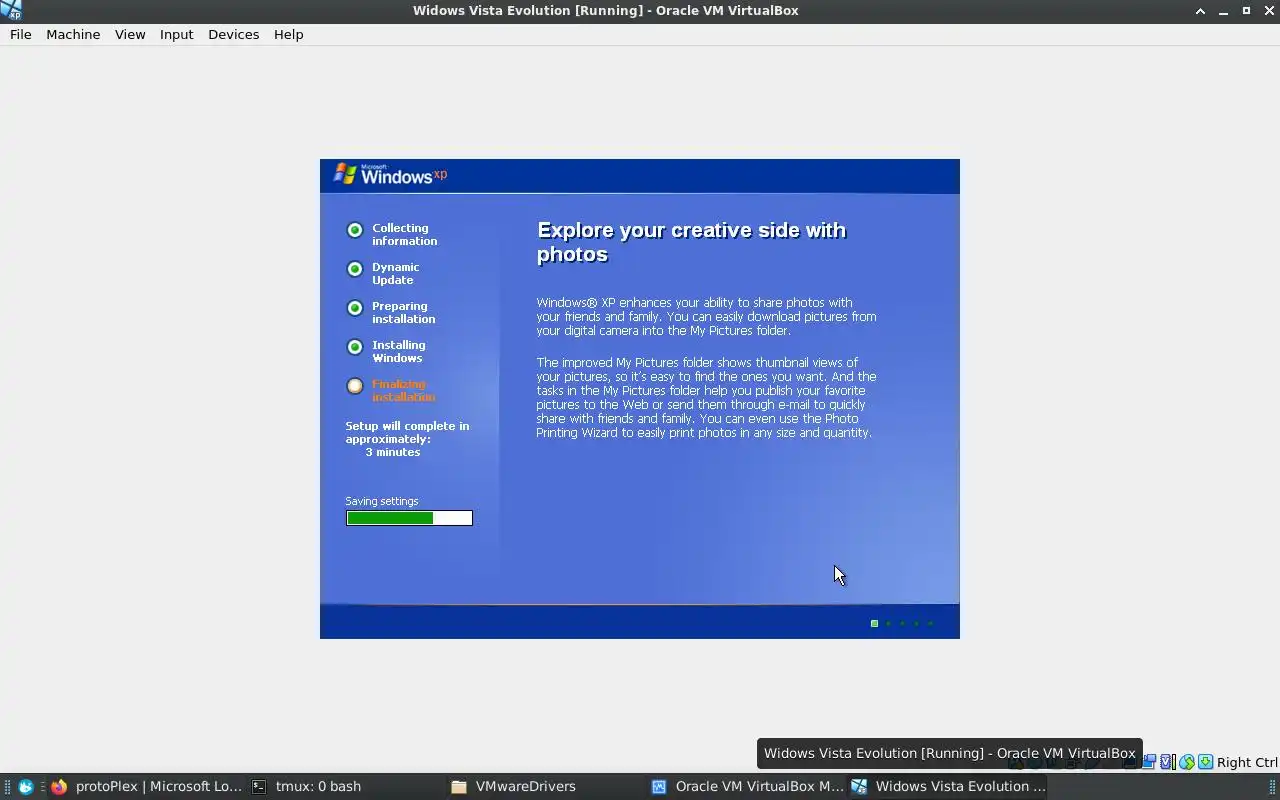
Task: Click the Right Ctrl host key label
Action: coord(1247,762)
